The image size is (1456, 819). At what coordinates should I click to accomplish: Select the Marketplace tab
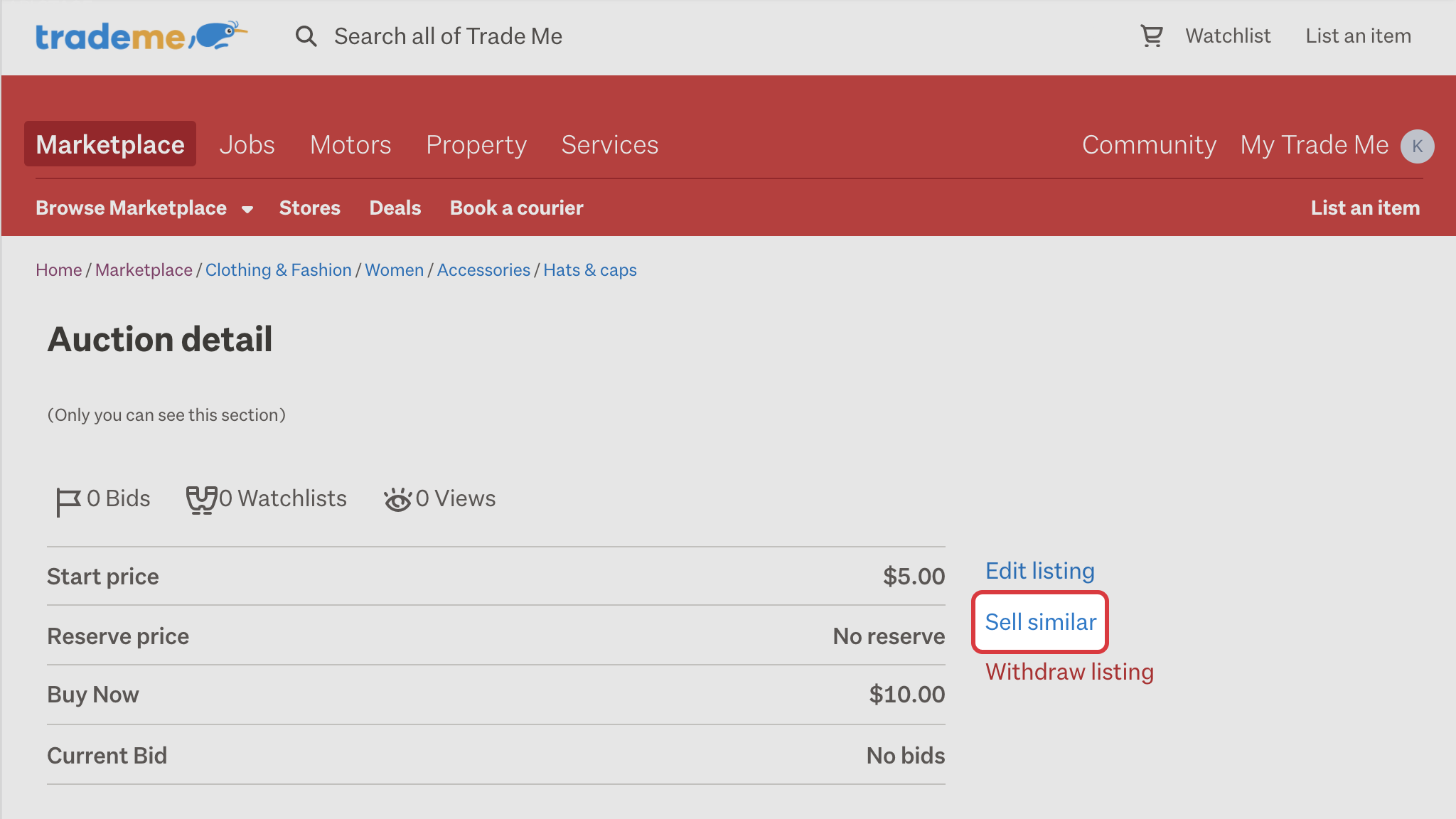point(110,144)
